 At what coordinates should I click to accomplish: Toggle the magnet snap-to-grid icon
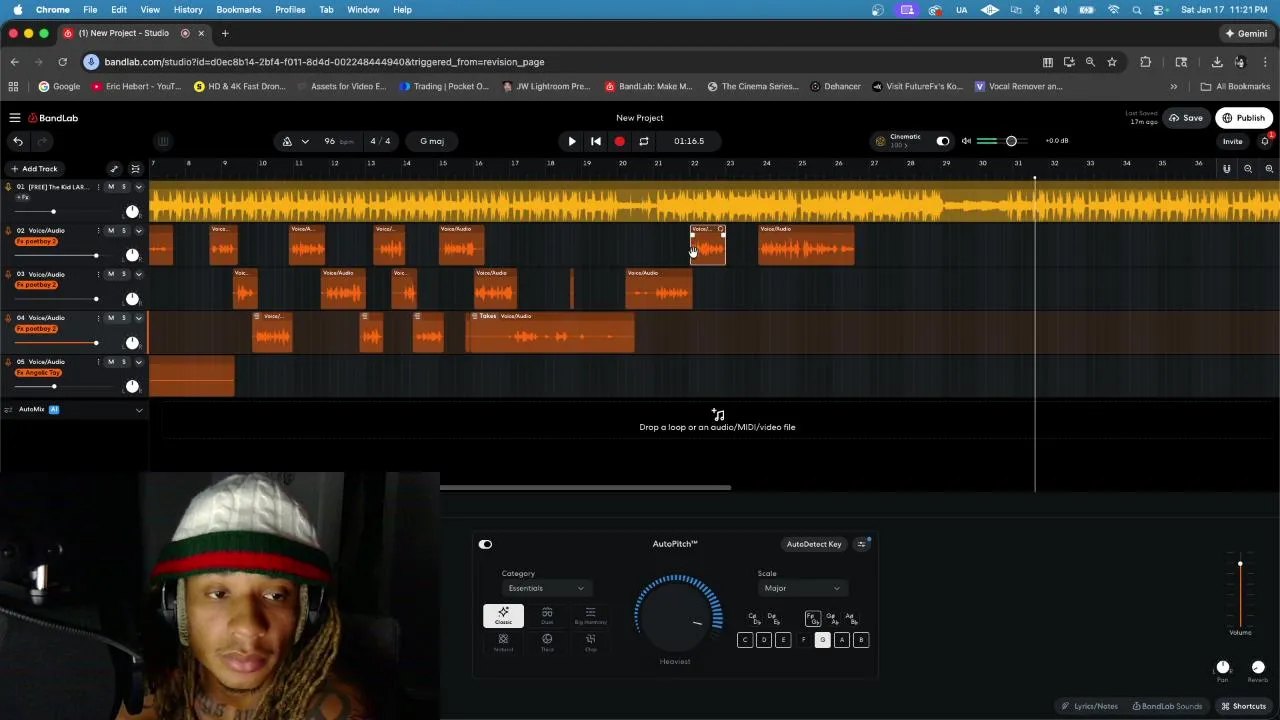point(1227,169)
